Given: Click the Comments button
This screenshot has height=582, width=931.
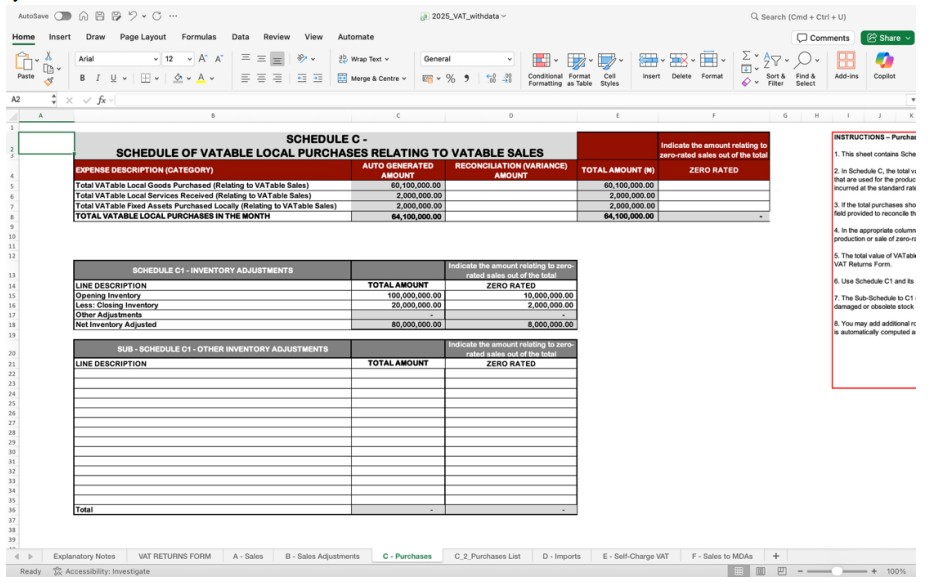Looking at the screenshot, I should coord(823,38).
